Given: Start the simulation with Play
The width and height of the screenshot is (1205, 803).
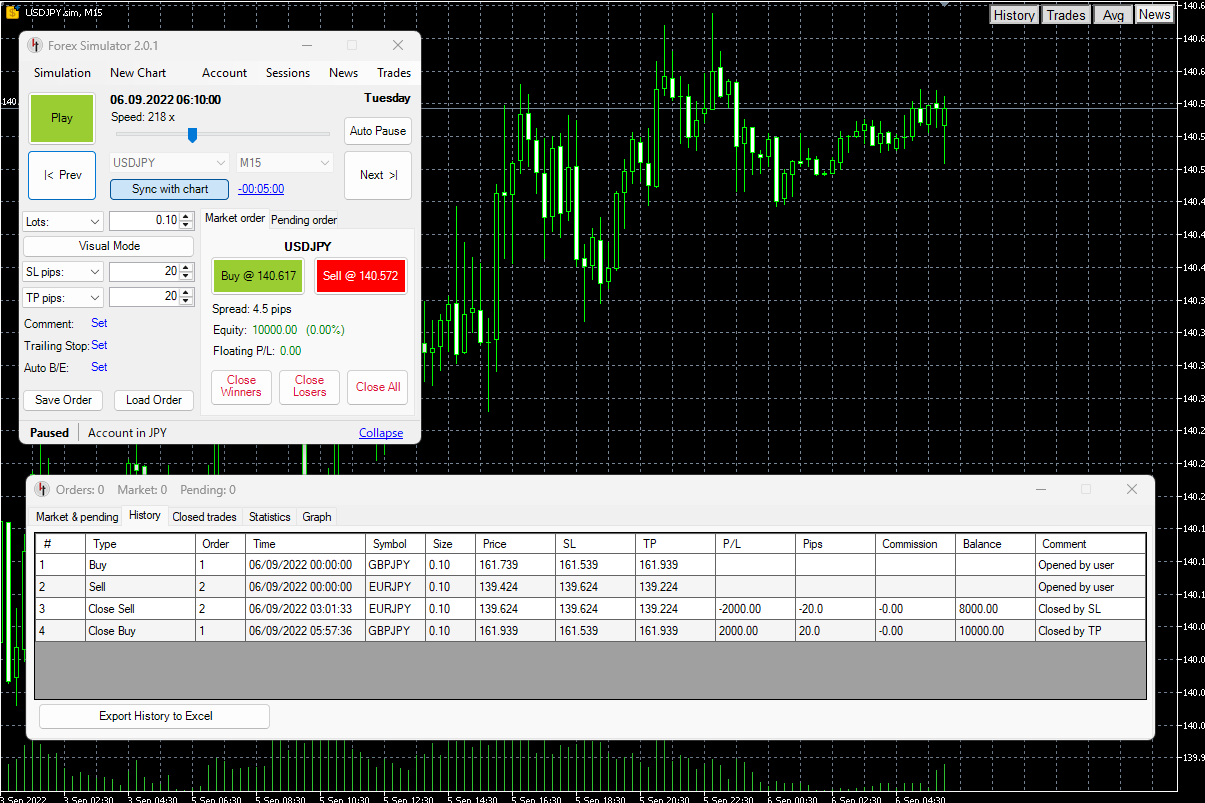Looking at the screenshot, I should coord(62,118).
